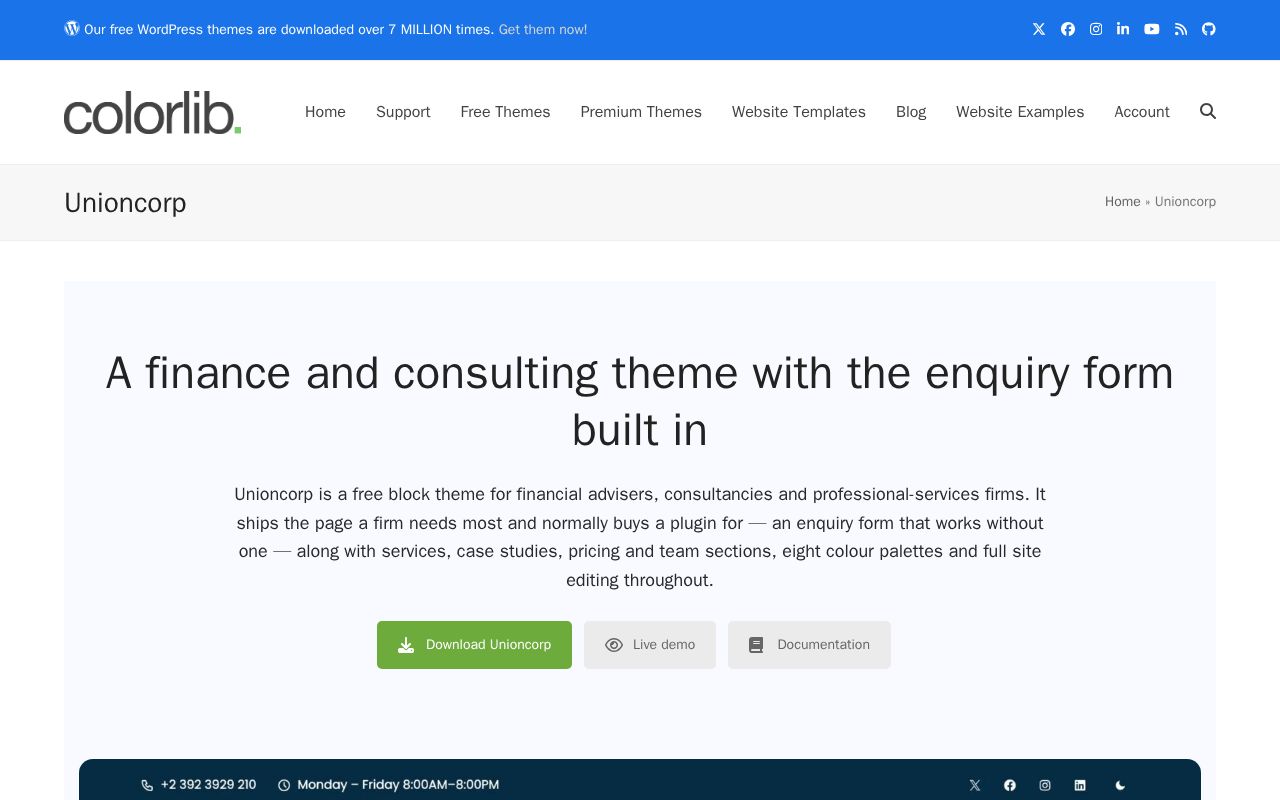Open site search magnifier icon
The image size is (1280, 800).
[1208, 111]
